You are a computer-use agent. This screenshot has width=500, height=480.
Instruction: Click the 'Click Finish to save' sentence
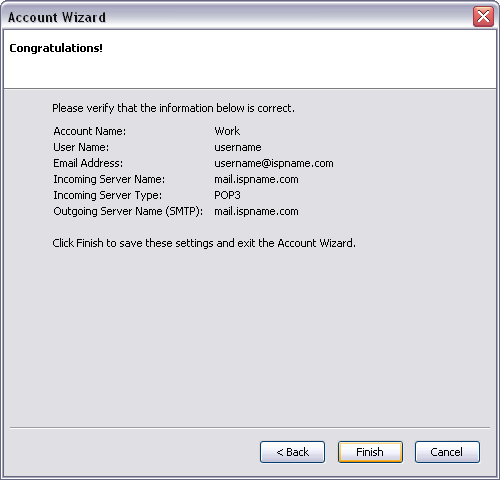tap(204, 243)
